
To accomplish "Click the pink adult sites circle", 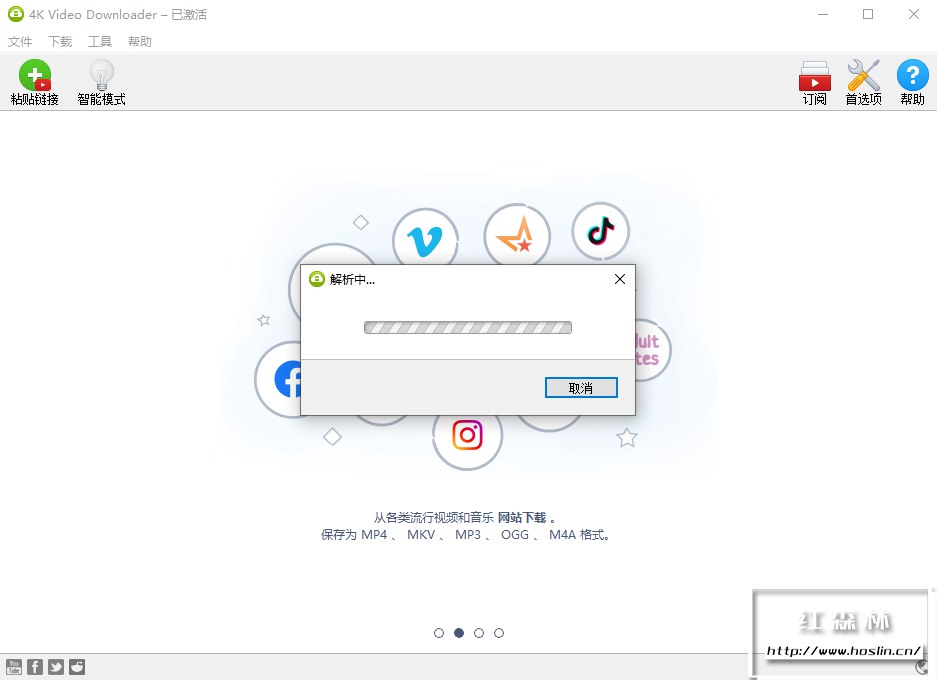I will 653,350.
